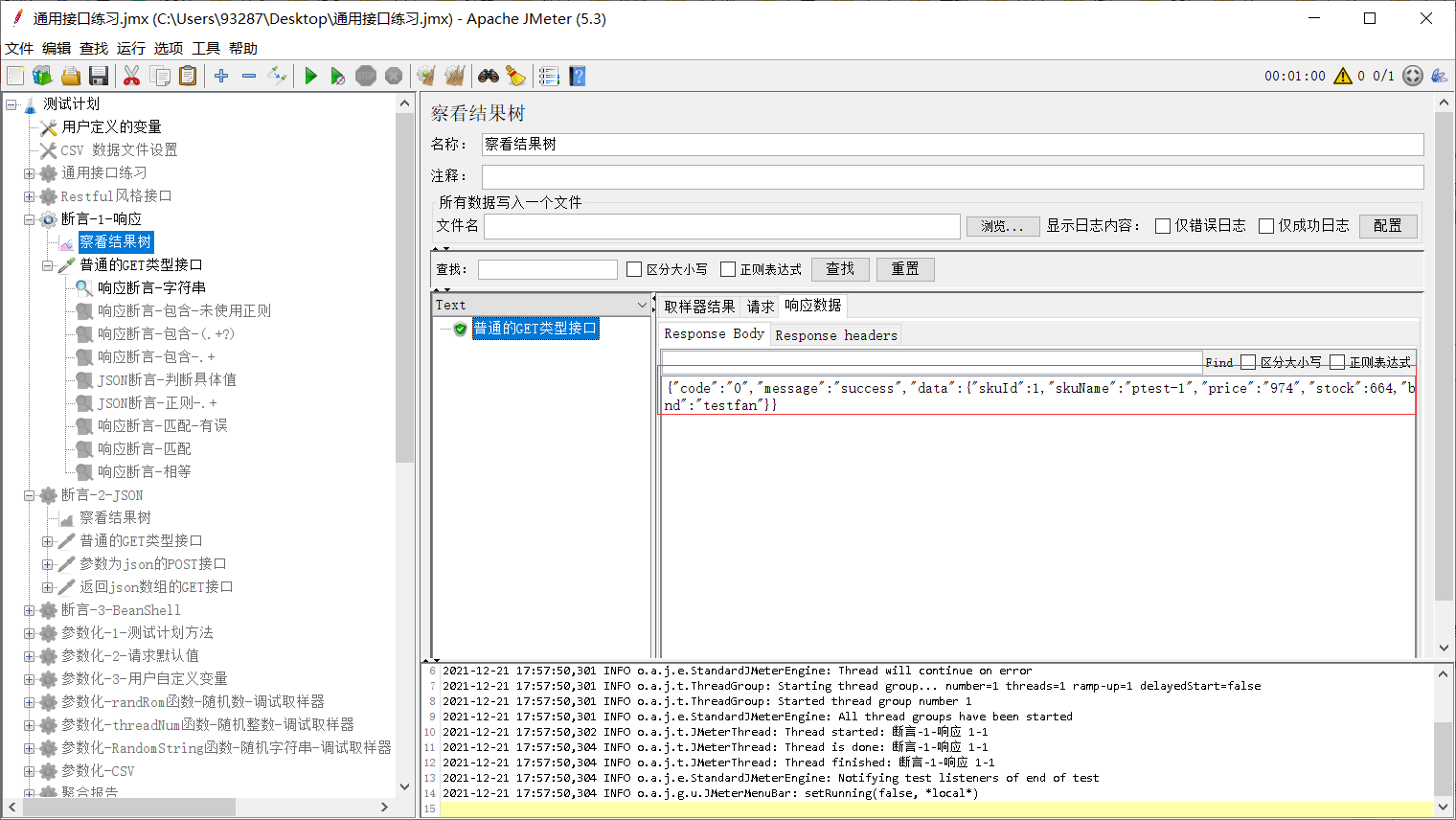Click the remote engine icon at toolbar end

1439,76
